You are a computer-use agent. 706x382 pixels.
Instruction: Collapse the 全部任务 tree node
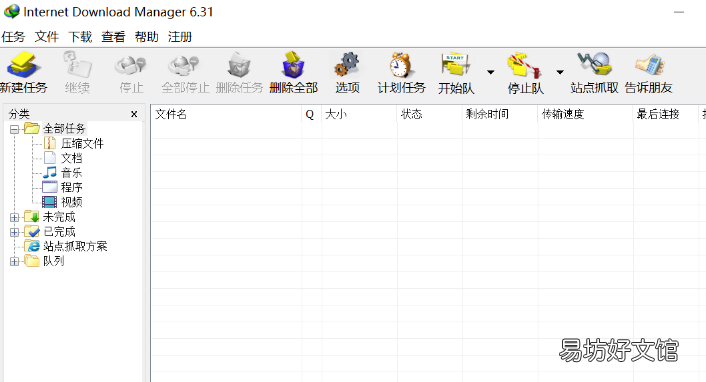click(x=14, y=129)
